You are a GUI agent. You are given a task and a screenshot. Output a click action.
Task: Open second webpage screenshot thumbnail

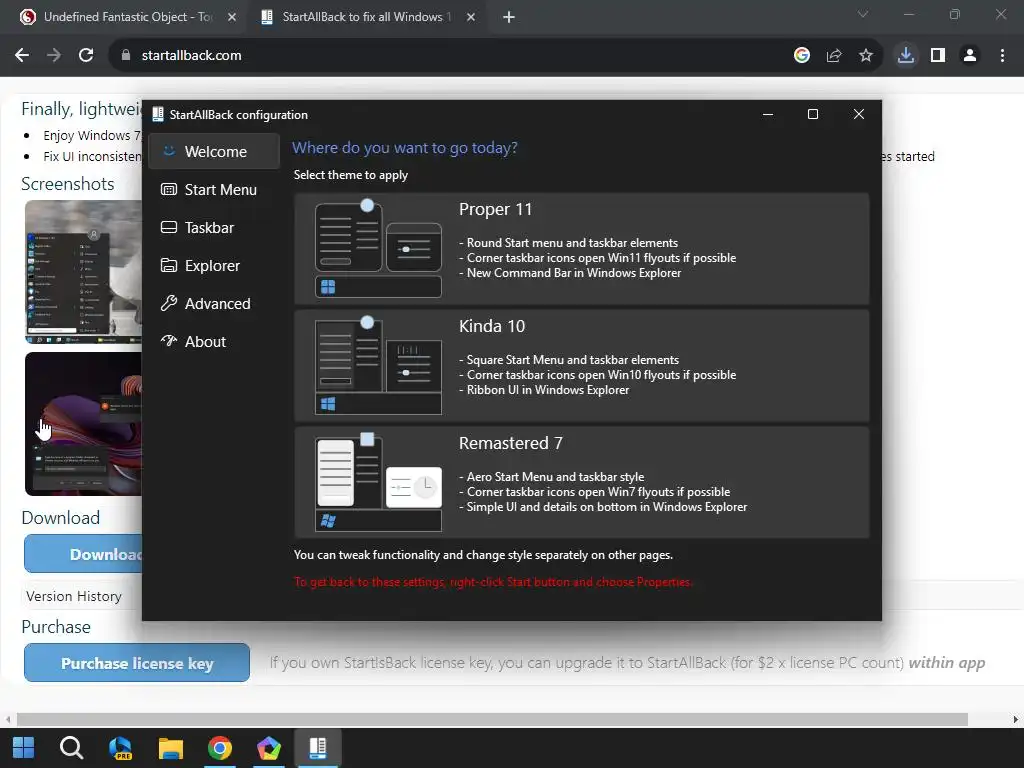tap(83, 424)
